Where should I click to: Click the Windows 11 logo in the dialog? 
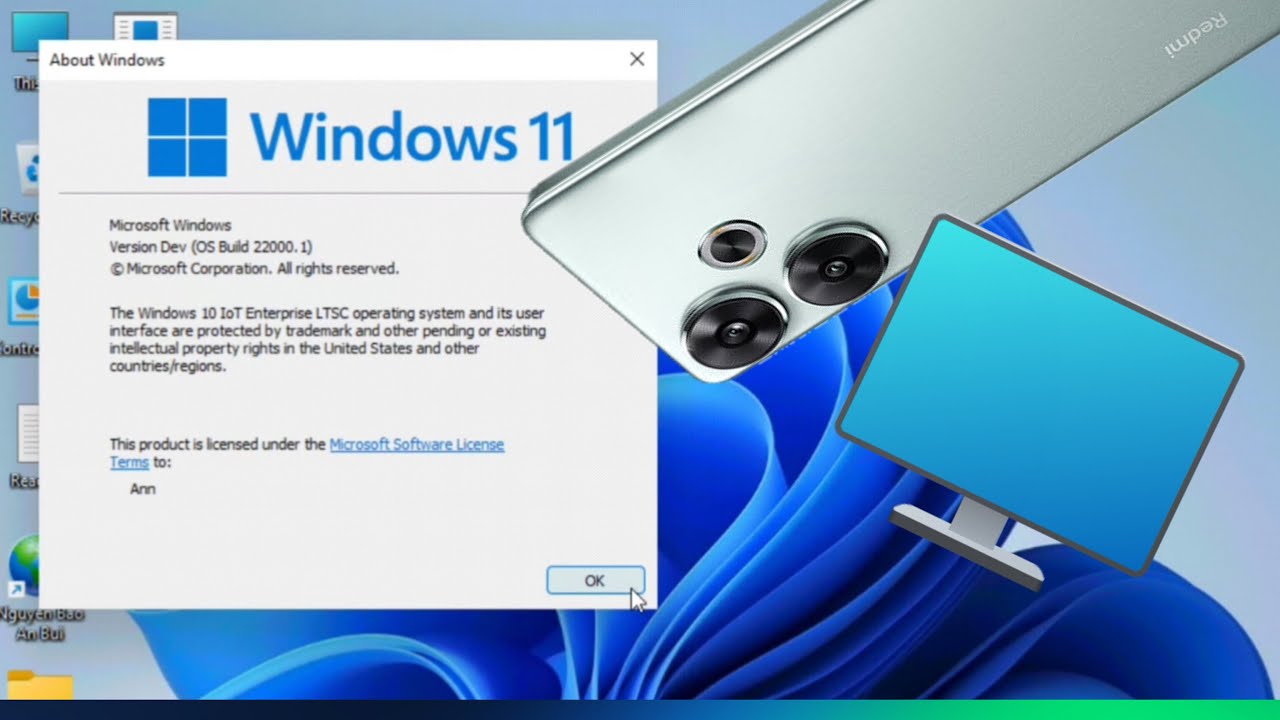tap(361, 137)
